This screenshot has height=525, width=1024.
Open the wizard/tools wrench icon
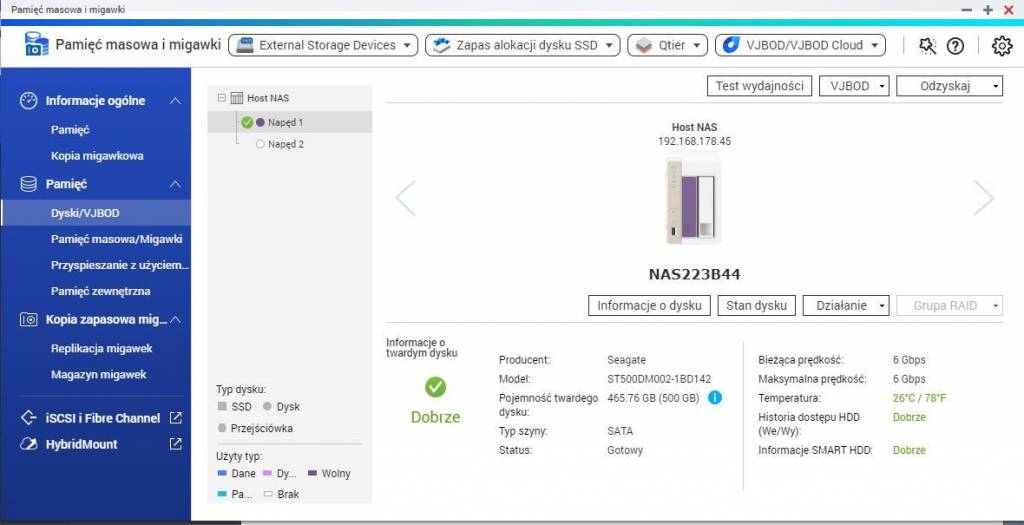[927, 46]
